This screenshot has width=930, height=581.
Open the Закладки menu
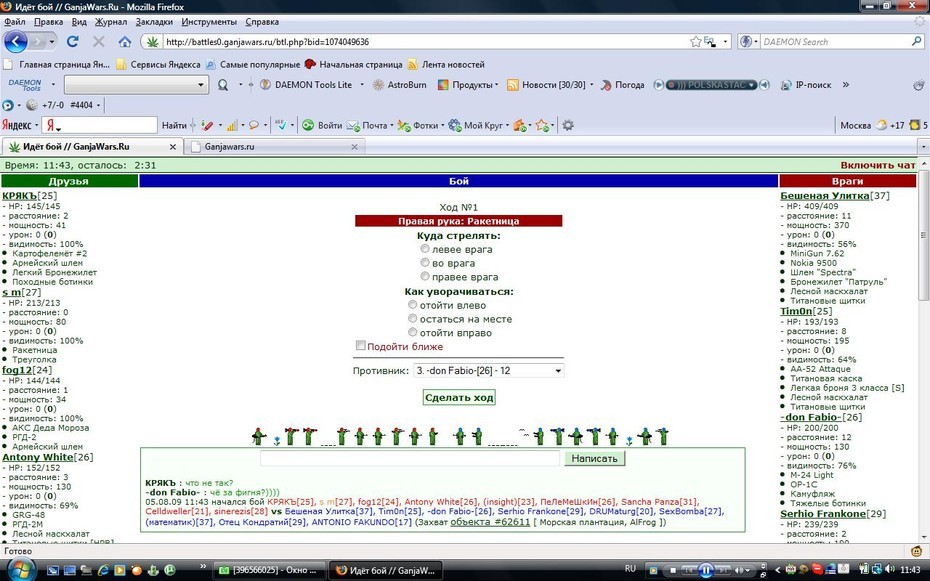pyautogui.click(x=154, y=22)
